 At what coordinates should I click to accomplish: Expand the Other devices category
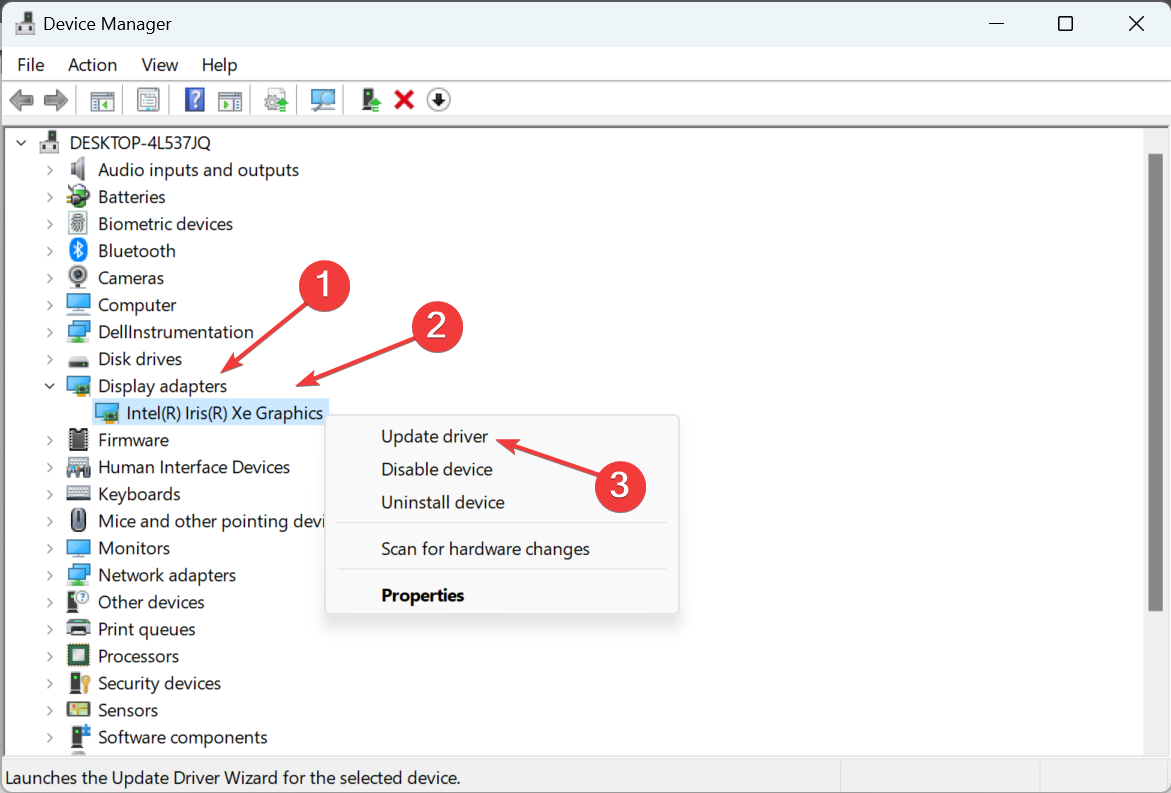tap(49, 602)
